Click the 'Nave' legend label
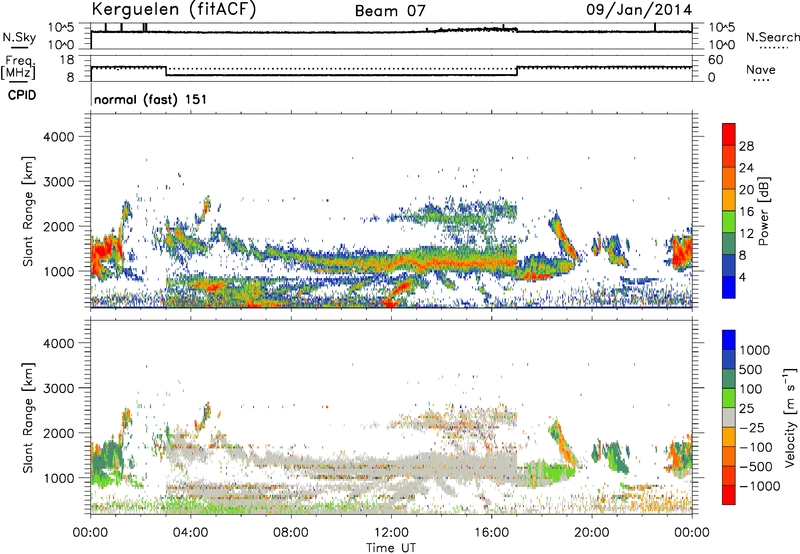 click(761, 70)
